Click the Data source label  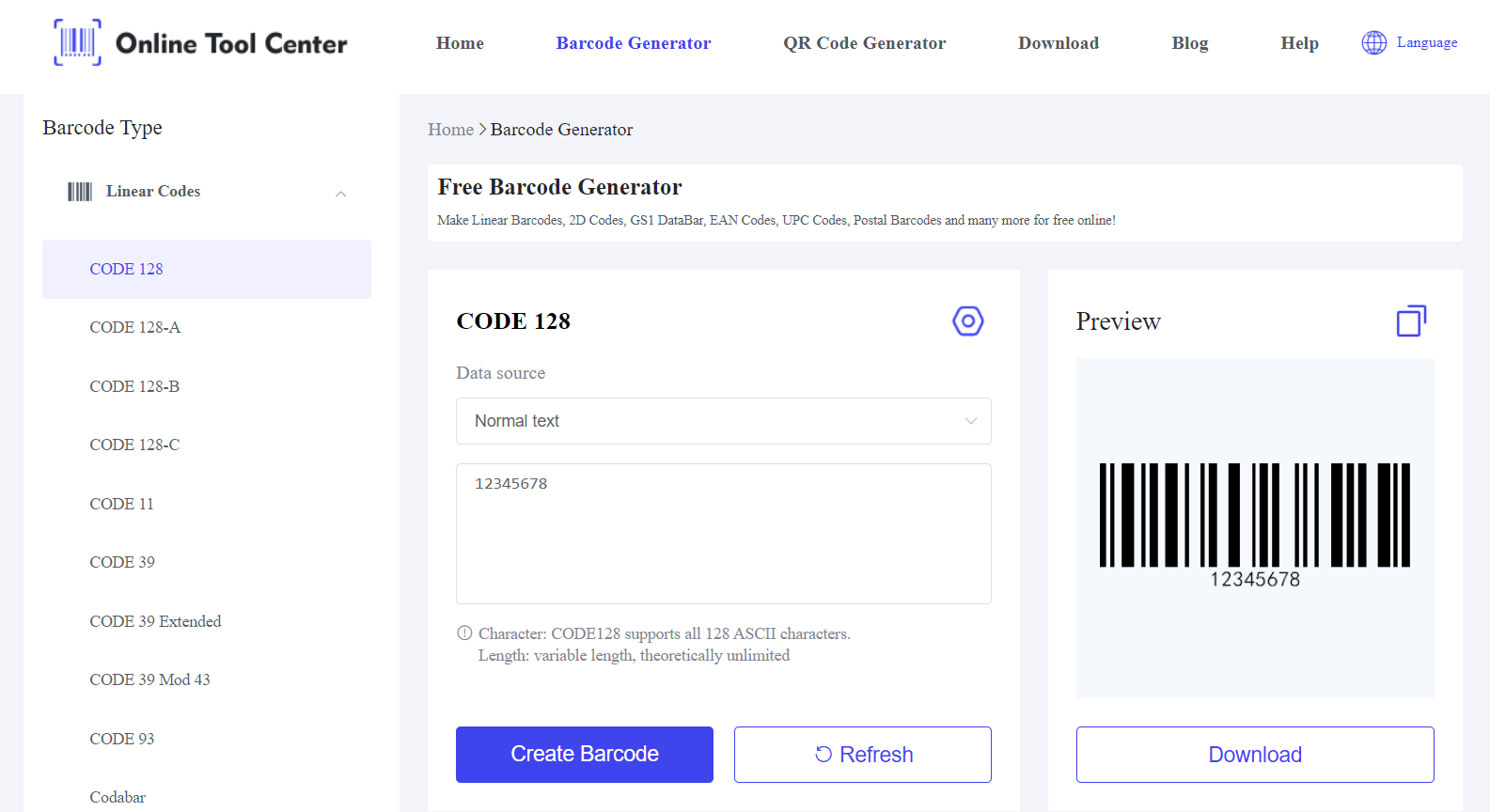[500, 373]
